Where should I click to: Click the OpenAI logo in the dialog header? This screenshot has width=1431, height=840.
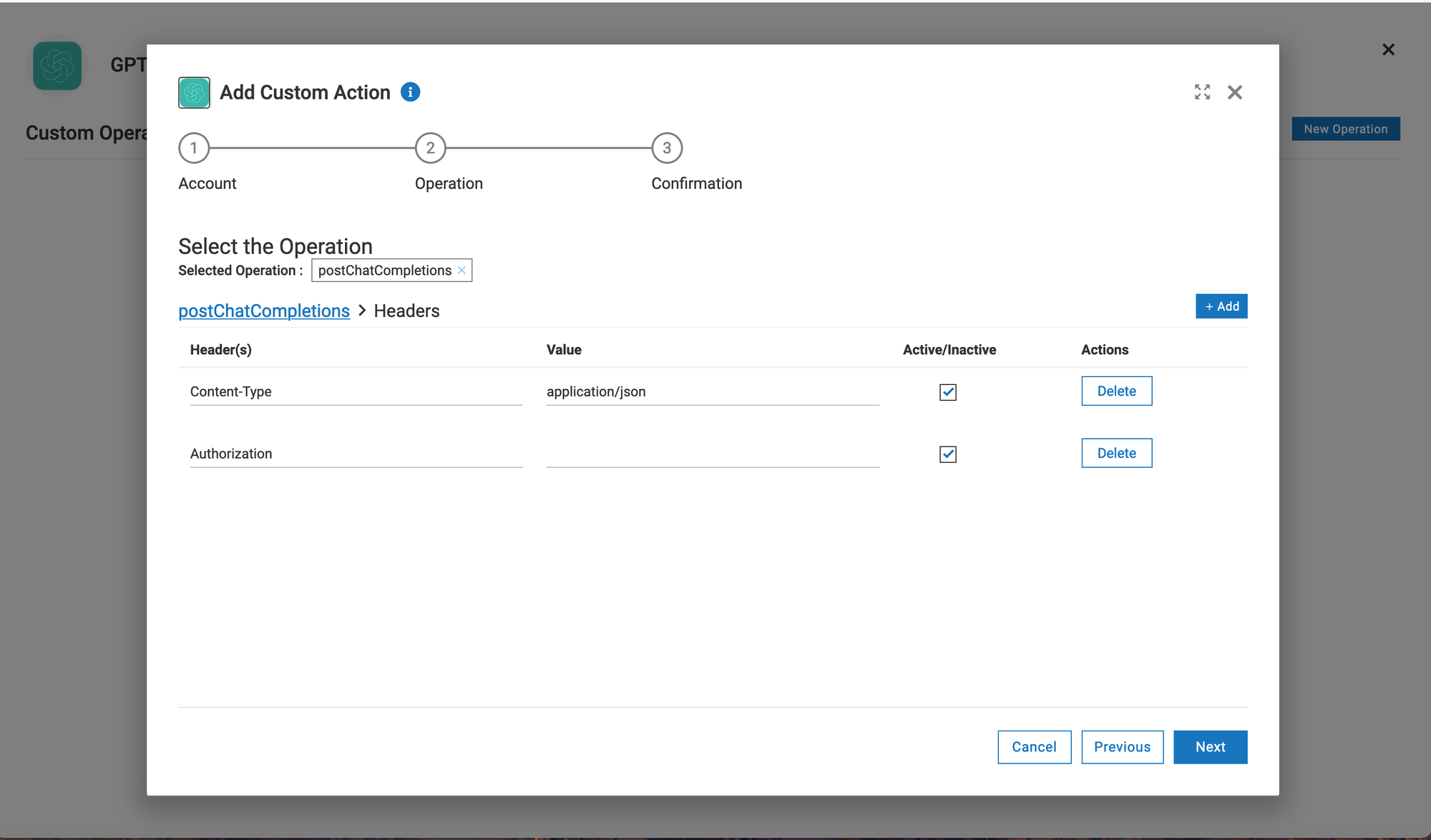point(194,93)
